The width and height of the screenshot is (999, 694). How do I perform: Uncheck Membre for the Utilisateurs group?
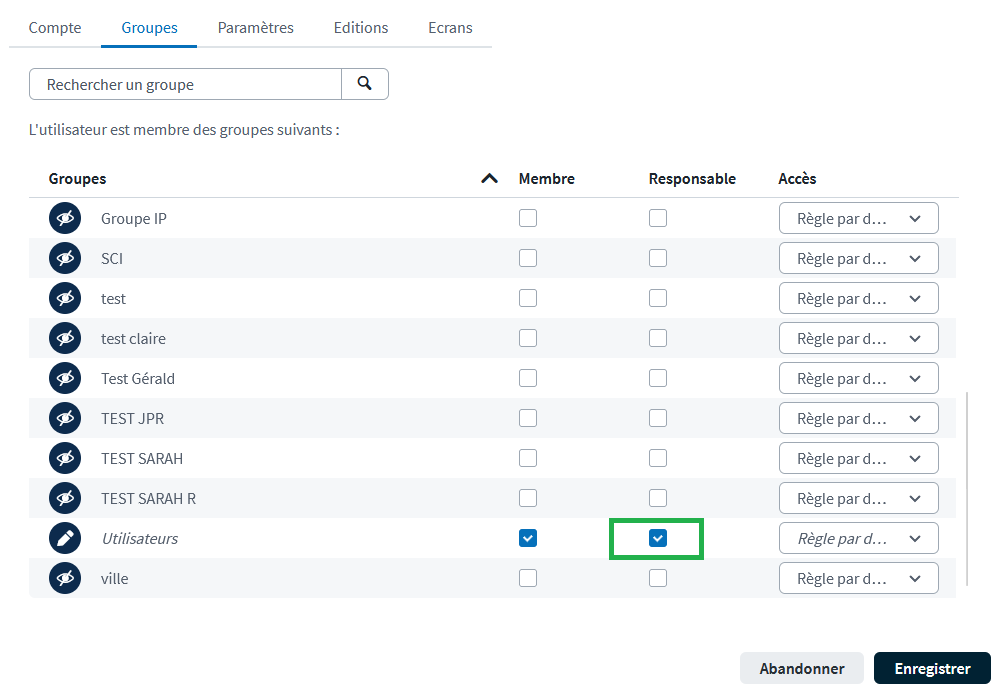528,538
